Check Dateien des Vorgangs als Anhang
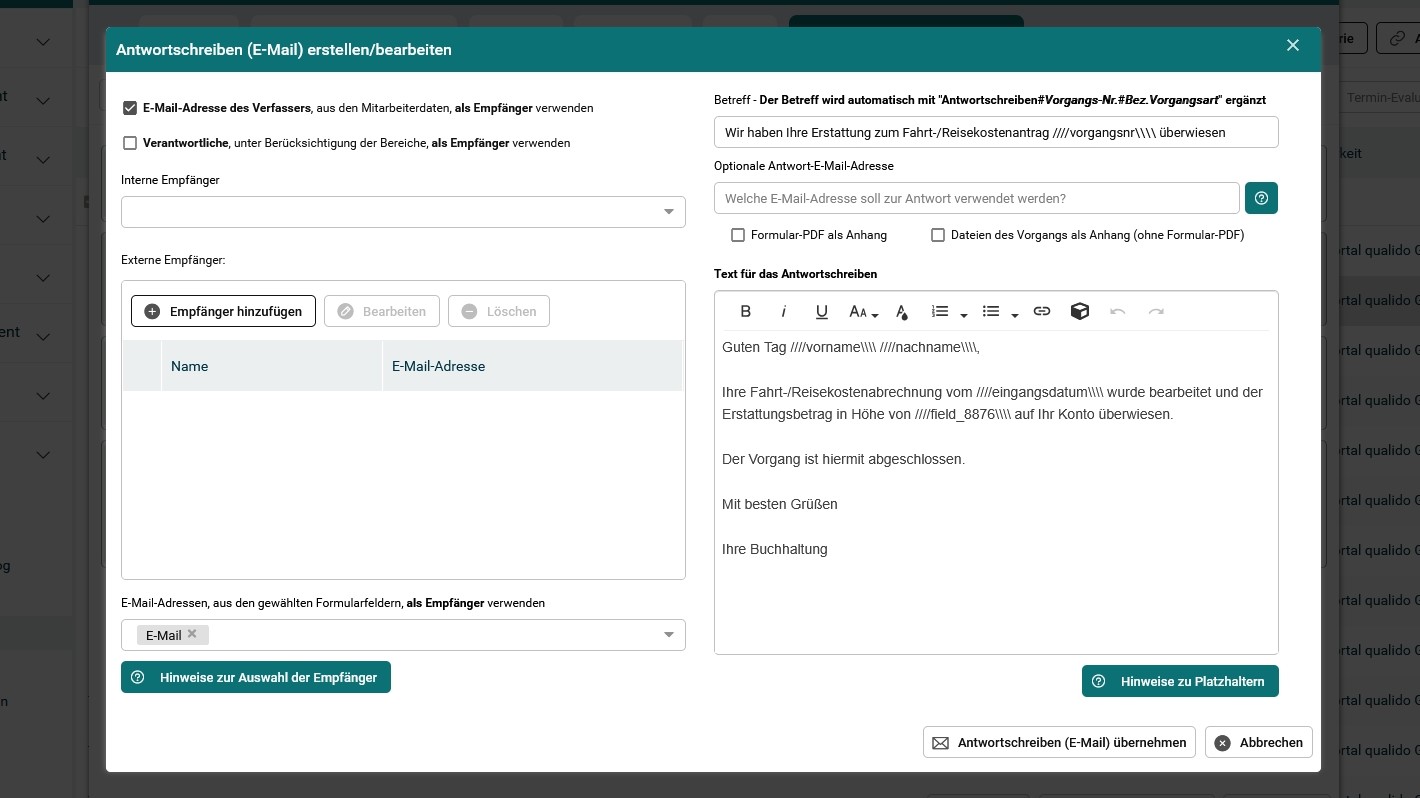This screenshot has width=1420, height=798. 938,235
